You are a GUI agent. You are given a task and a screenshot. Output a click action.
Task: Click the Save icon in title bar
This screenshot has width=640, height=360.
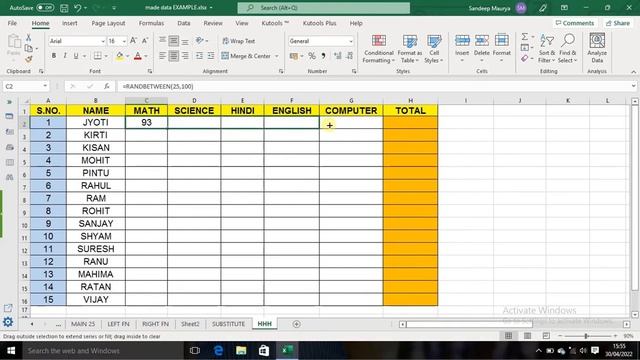[64, 8]
